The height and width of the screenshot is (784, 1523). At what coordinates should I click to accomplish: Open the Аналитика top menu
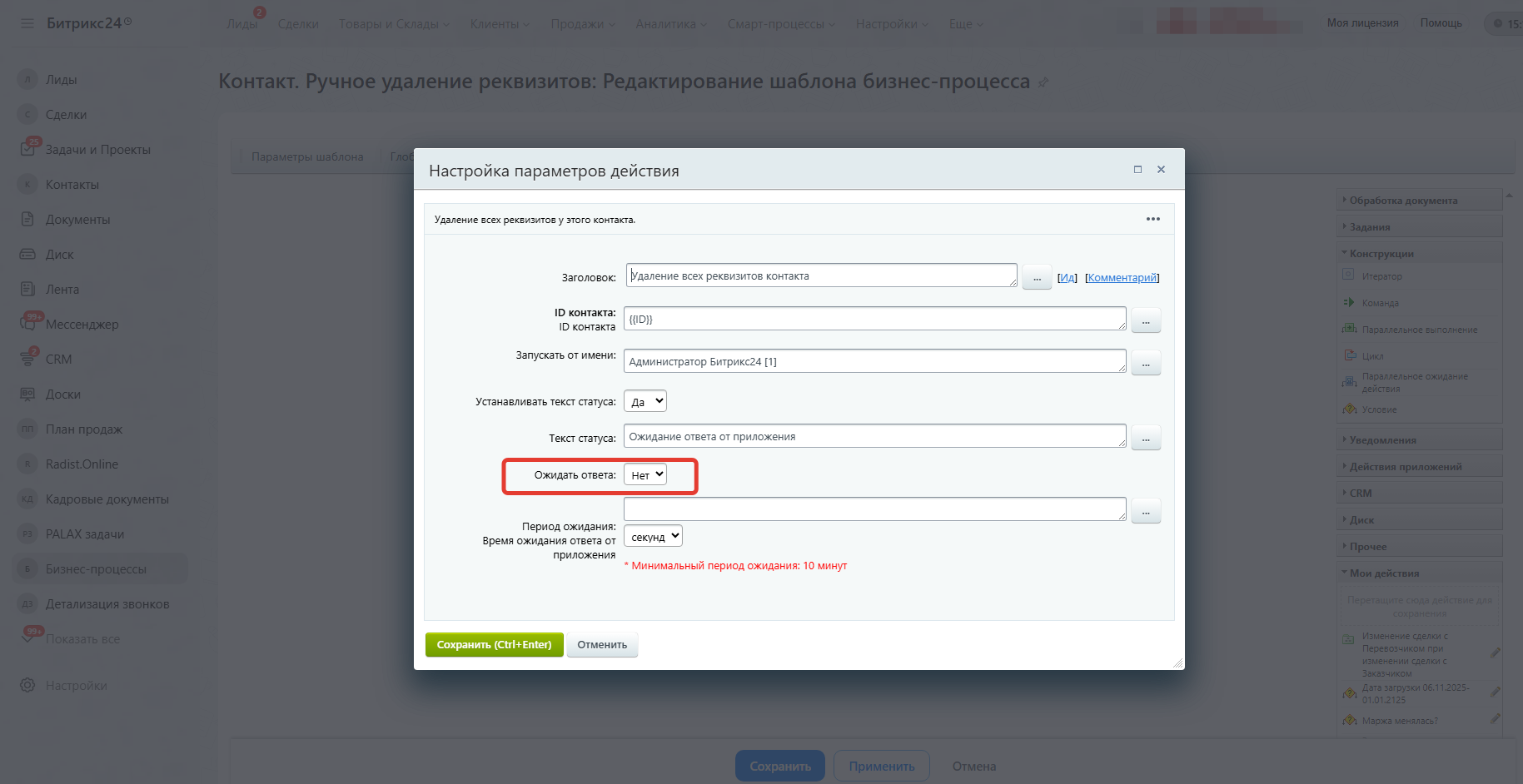[670, 24]
